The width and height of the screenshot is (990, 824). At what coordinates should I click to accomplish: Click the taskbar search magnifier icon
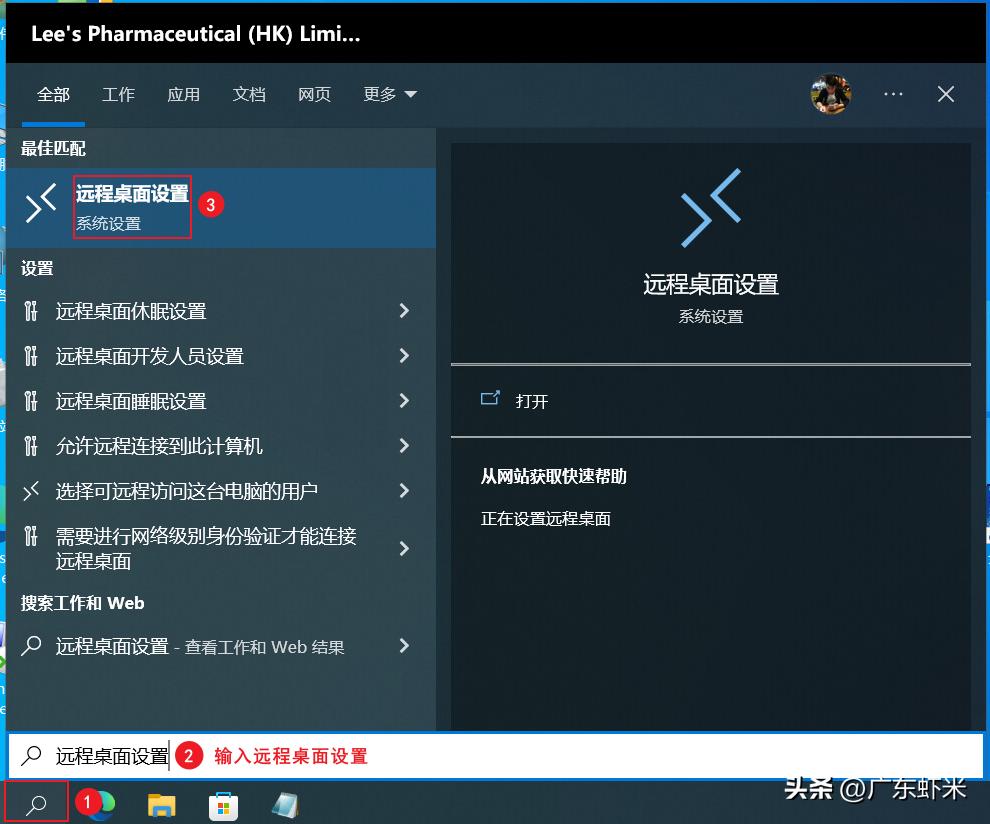pyautogui.click(x=35, y=802)
